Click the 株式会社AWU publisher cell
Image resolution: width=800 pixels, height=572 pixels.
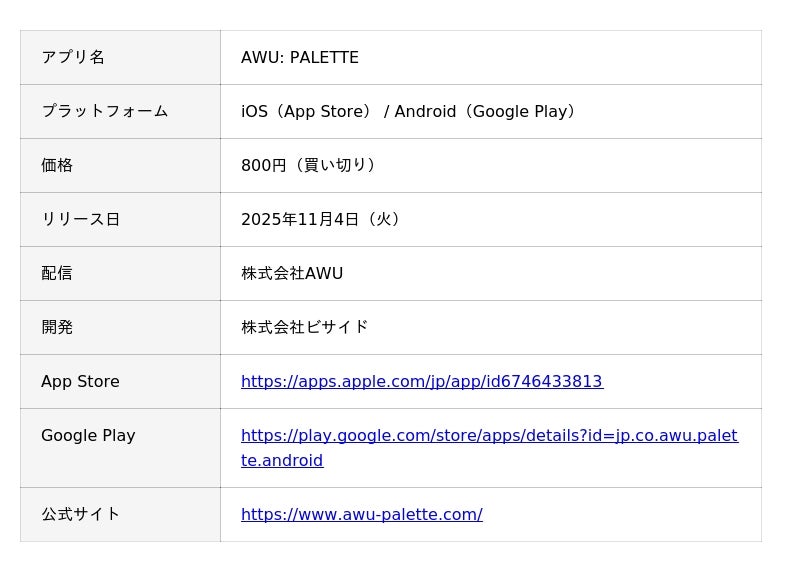click(x=292, y=274)
